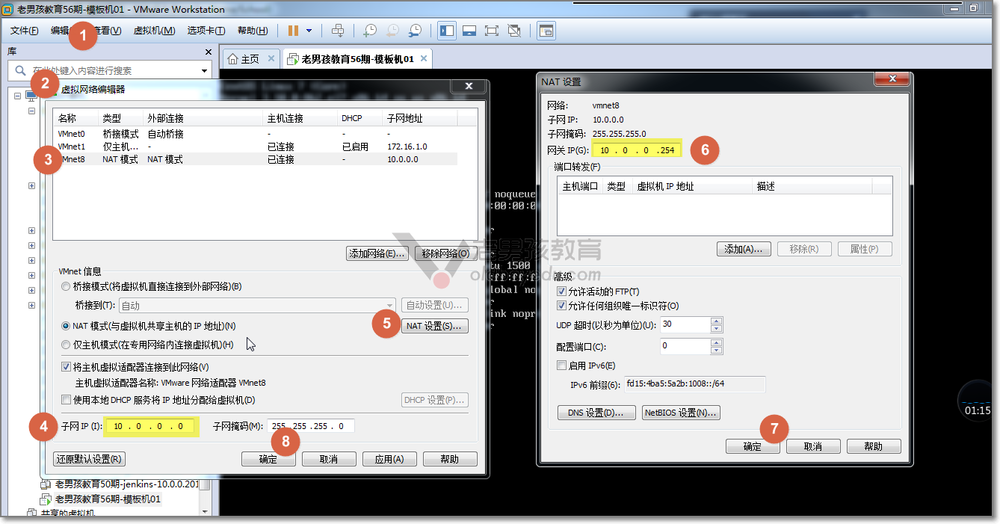Toggle 允许任何组织唯一标识符 checkbox
The image size is (1000, 524).
pos(561,306)
